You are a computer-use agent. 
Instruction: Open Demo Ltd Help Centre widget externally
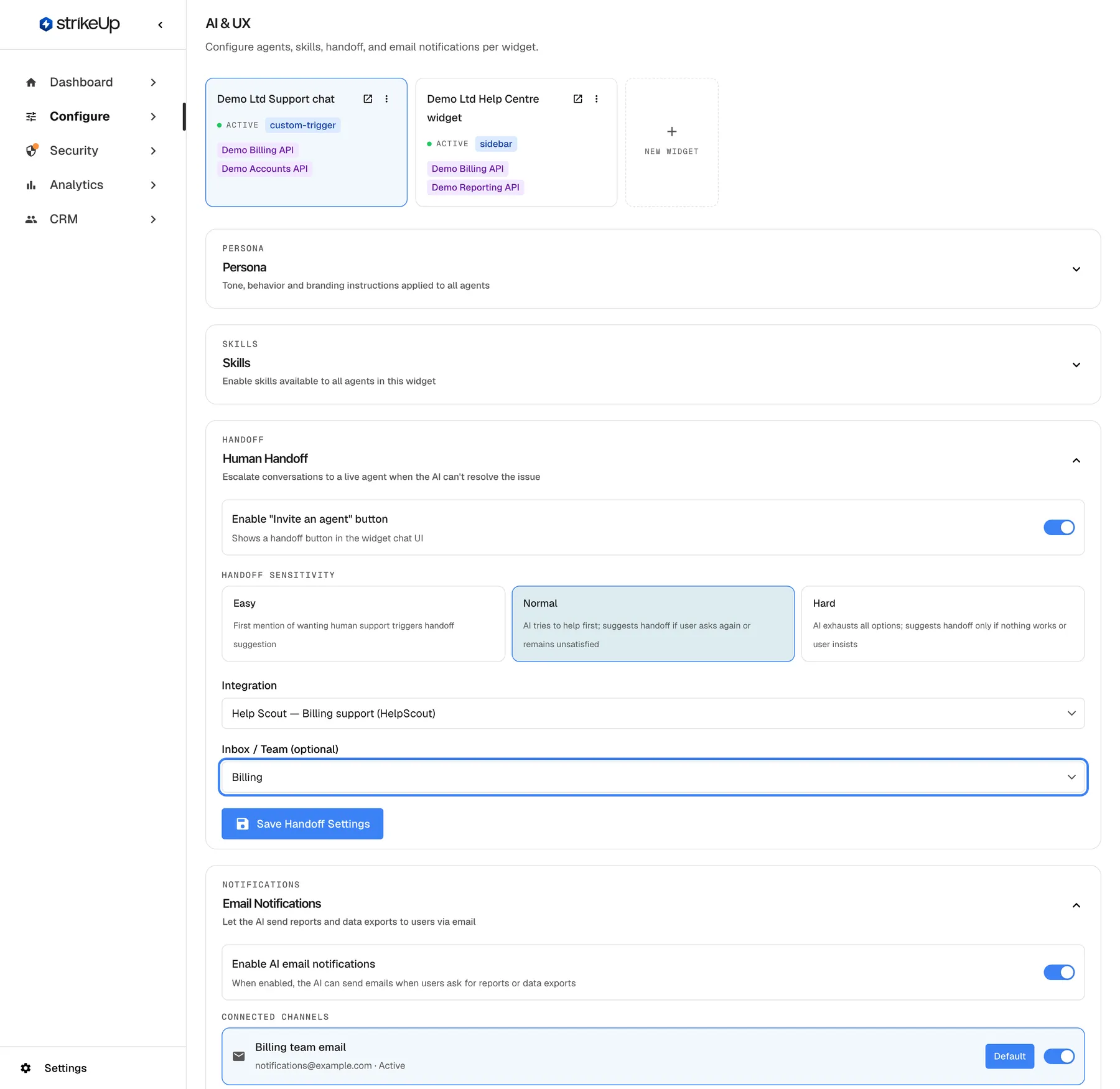click(577, 99)
